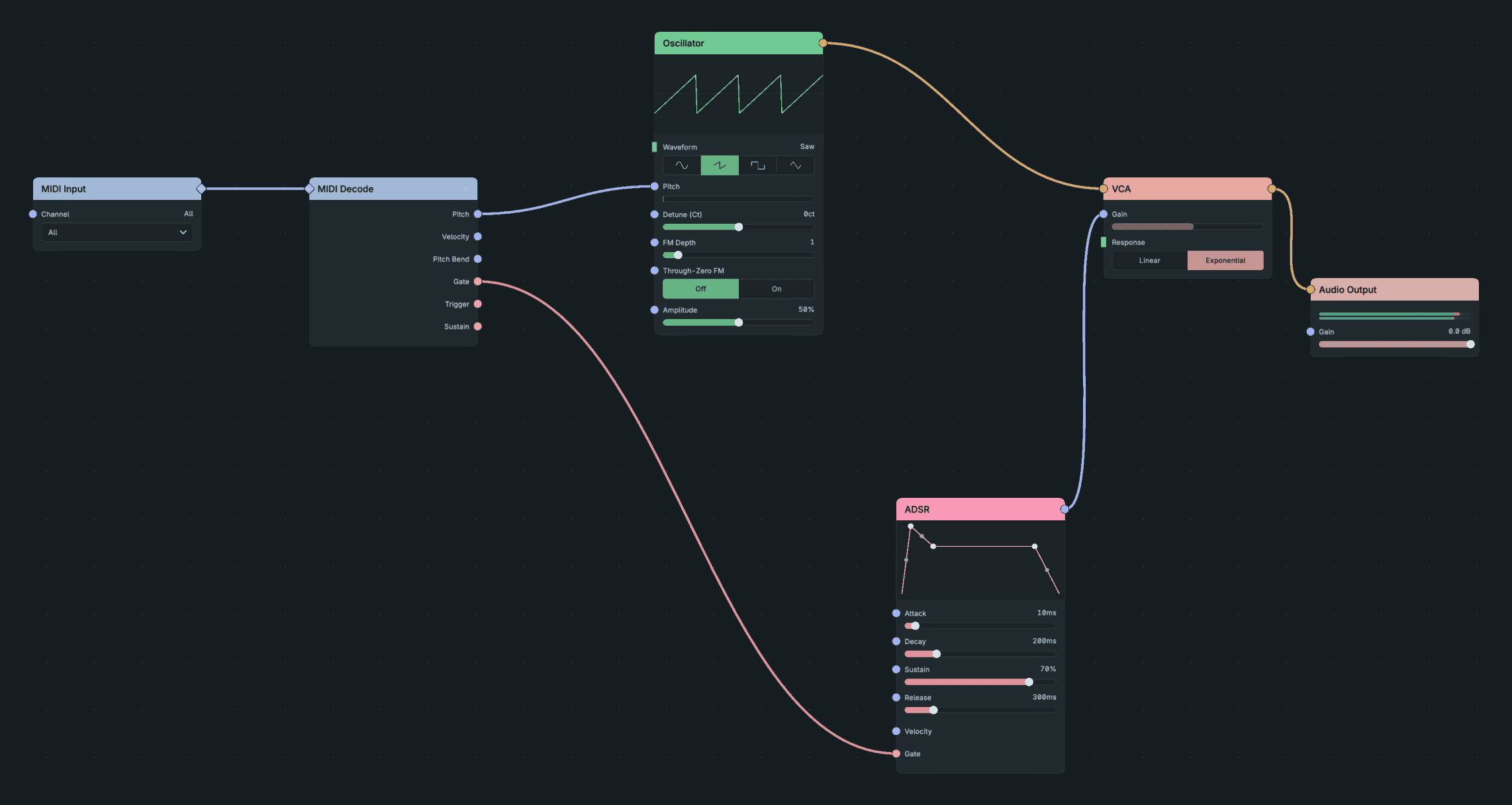This screenshot has height=805, width=1512.
Task: Select the triangle waveform icon
Action: (795, 166)
